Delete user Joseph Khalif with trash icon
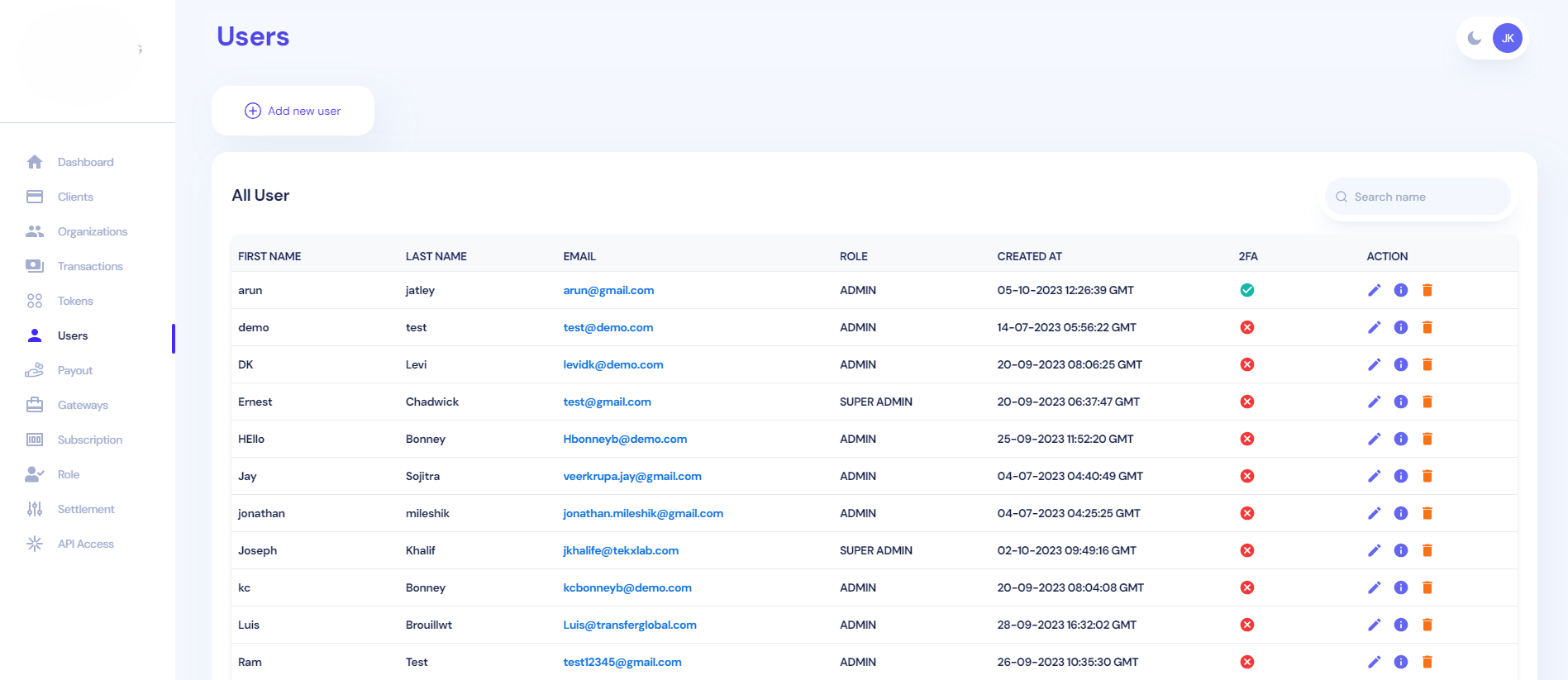 [x=1427, y=550]
